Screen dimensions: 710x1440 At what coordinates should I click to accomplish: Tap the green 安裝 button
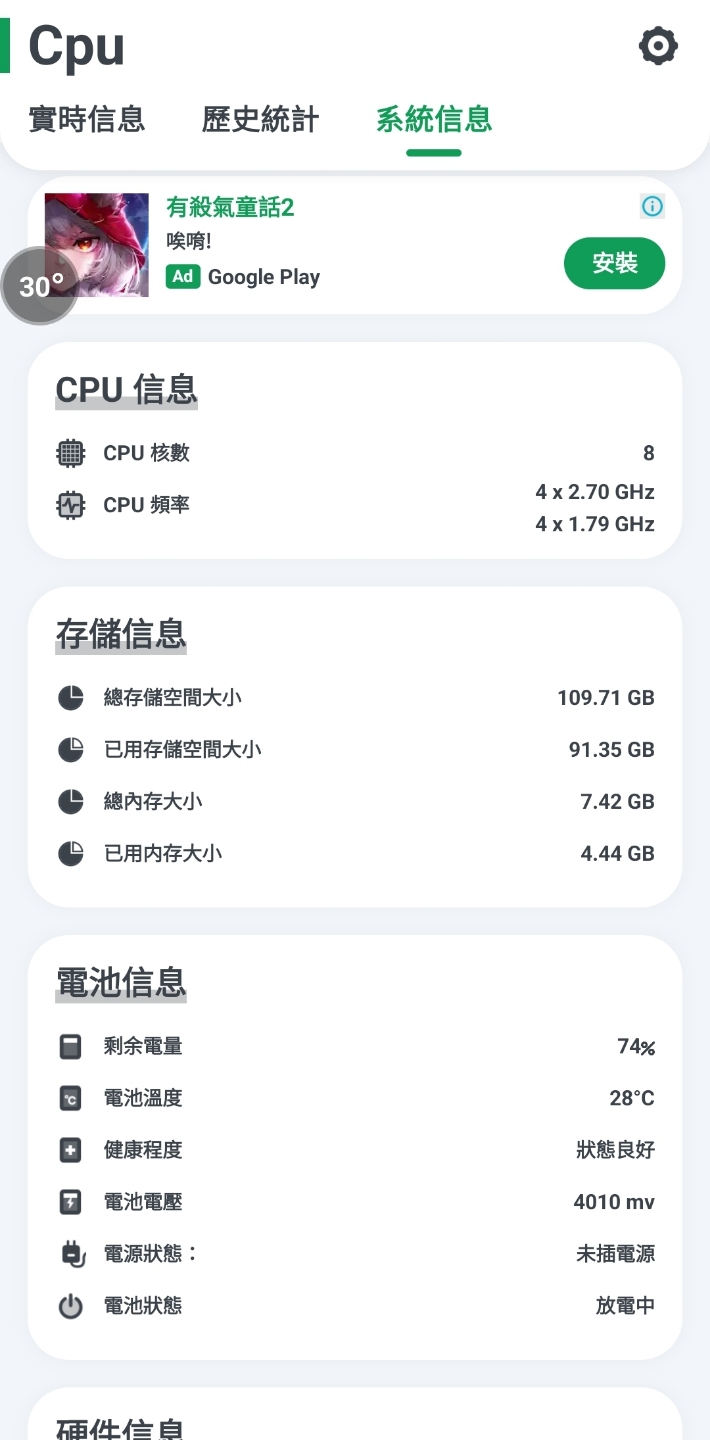(x=614, y=263)
